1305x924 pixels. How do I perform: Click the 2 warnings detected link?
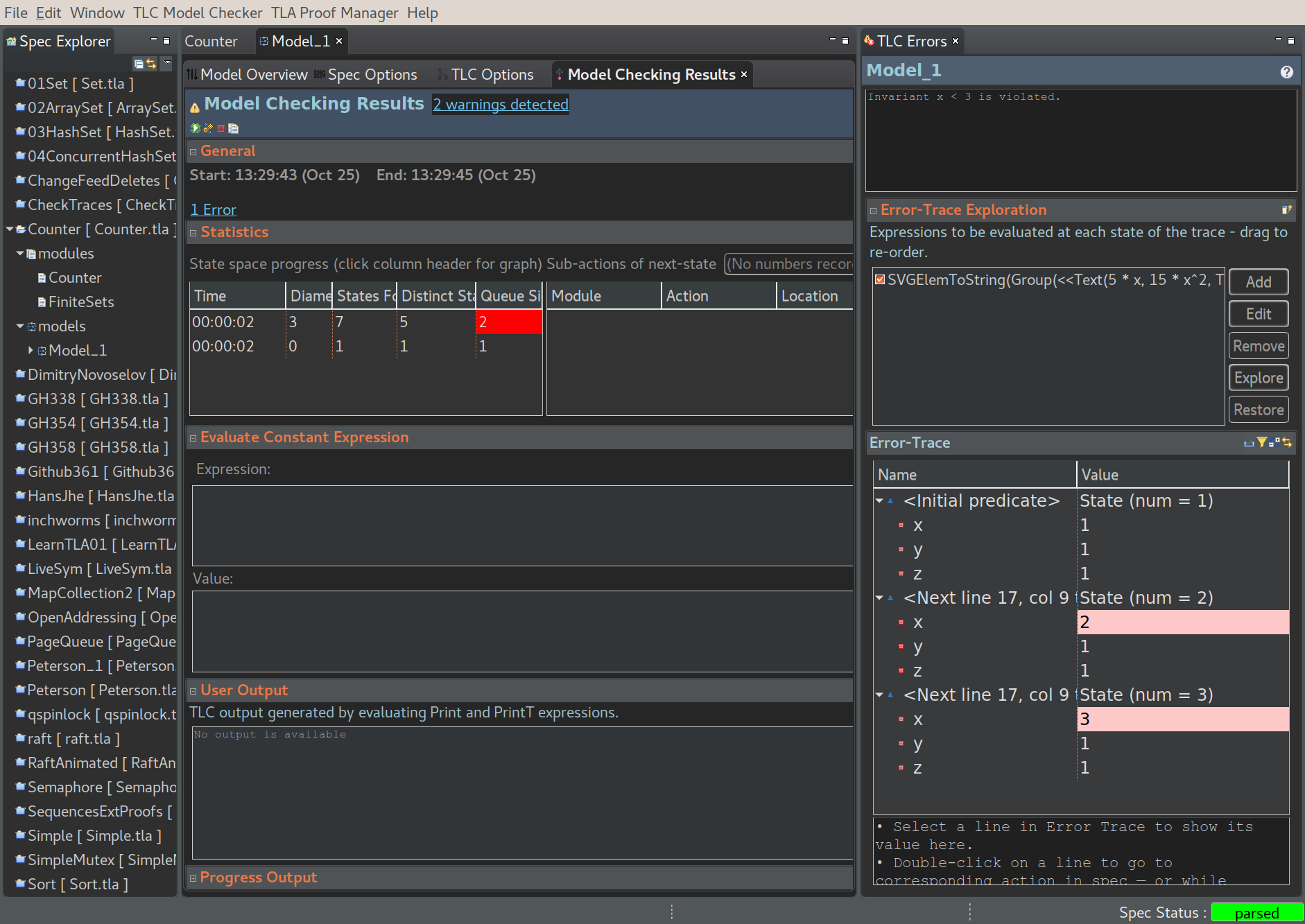tap(501, 104)
